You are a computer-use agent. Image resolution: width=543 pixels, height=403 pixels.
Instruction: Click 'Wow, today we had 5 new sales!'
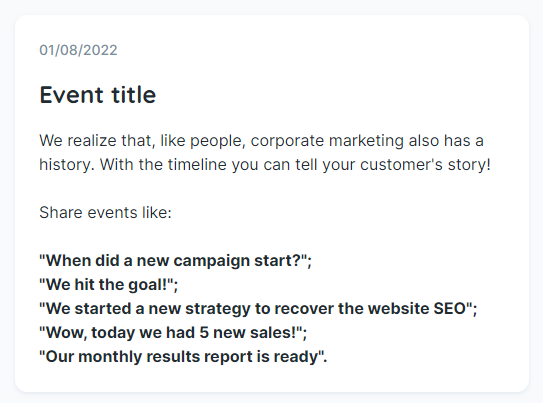(x=173, y=332)
